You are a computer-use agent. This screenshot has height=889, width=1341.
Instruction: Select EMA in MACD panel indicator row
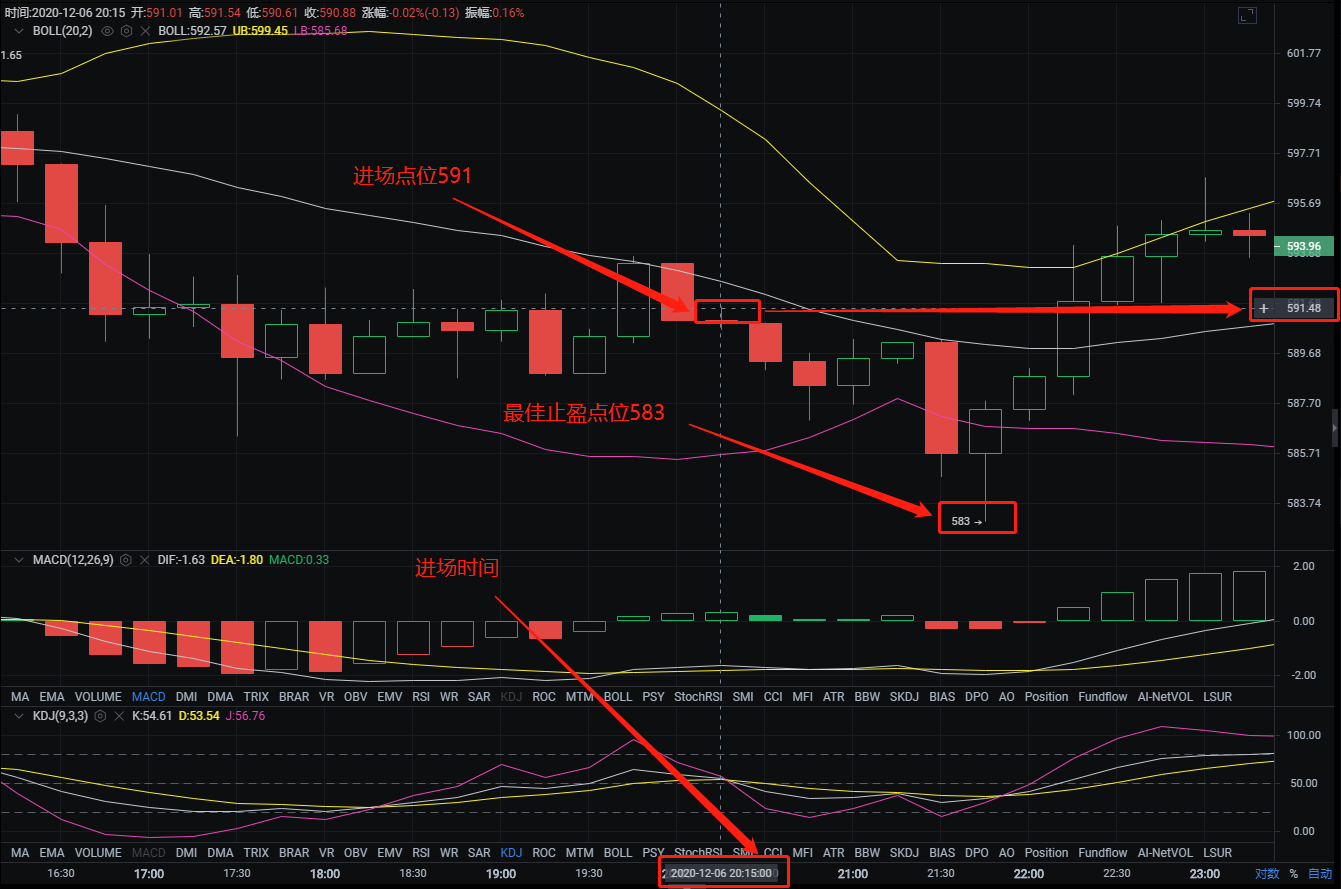tap(52, 696)
